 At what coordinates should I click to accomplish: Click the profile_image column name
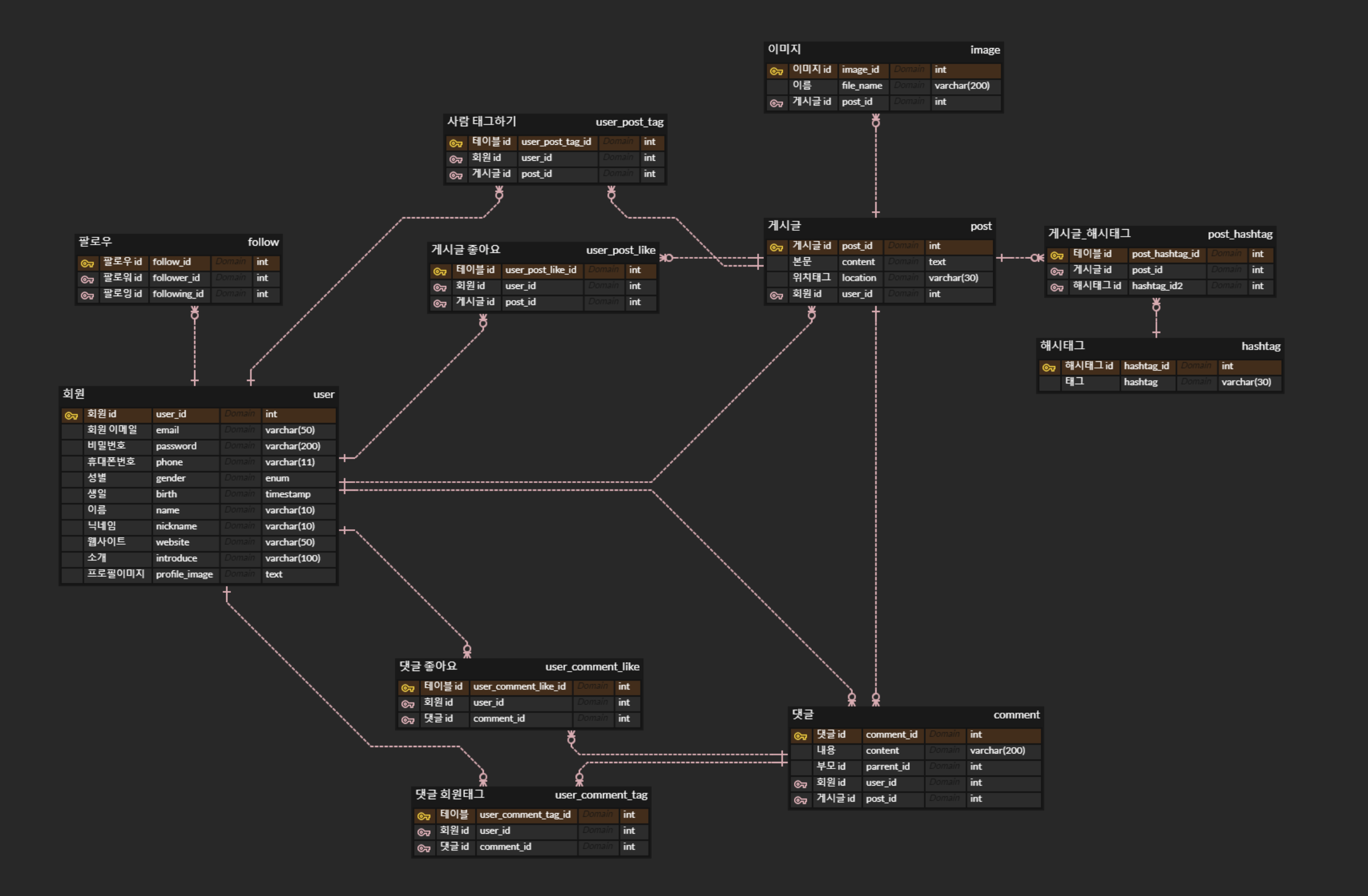pos(184,574)
